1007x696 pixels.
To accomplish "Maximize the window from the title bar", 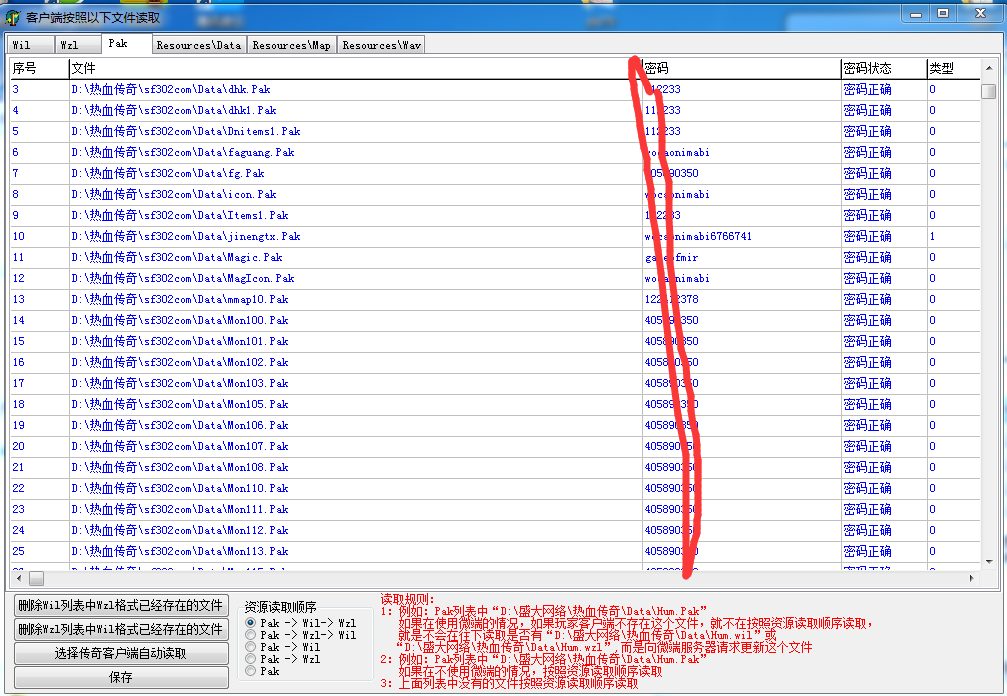I will click(x=942, y=13).
